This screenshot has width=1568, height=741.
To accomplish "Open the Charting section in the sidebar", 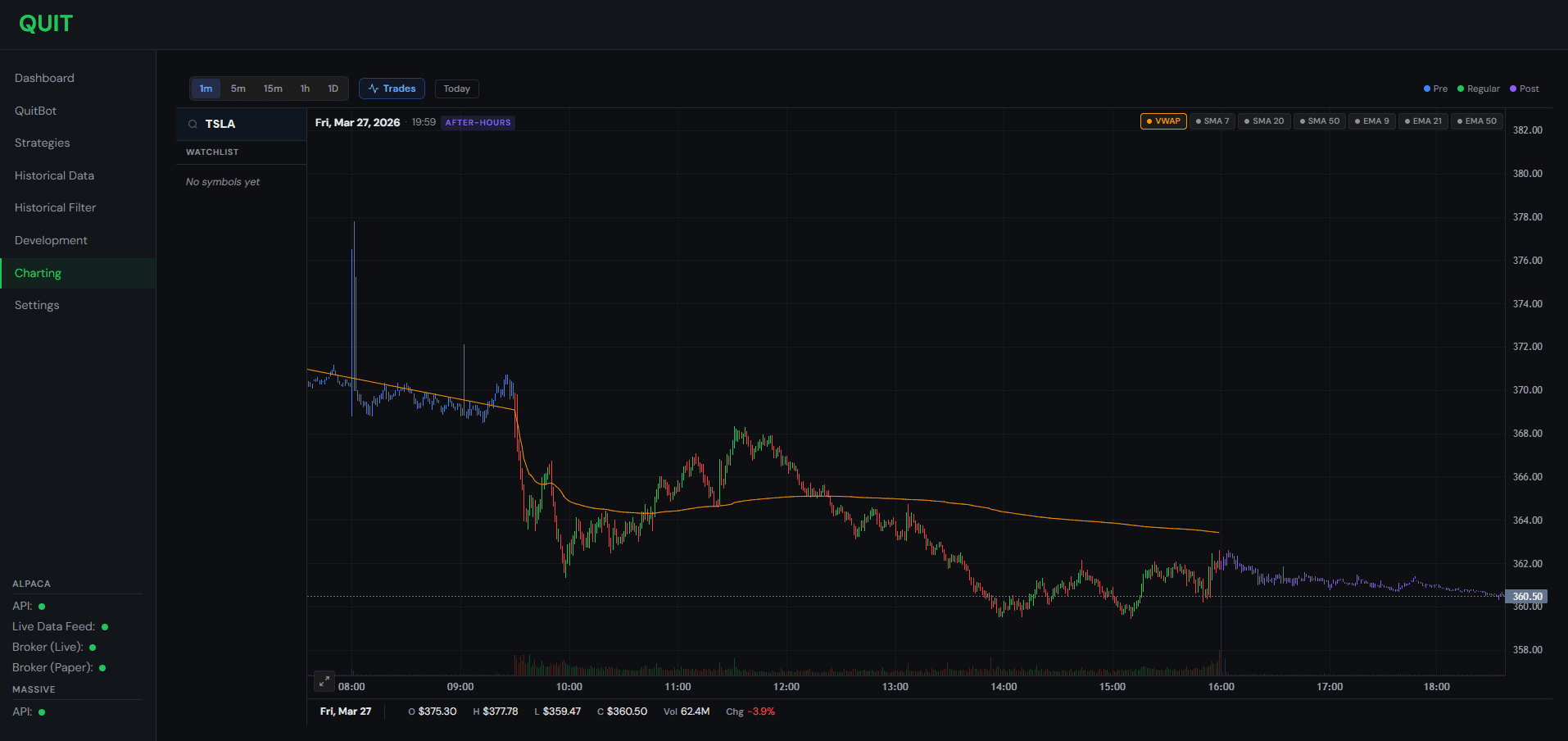I will pos(38,272).
